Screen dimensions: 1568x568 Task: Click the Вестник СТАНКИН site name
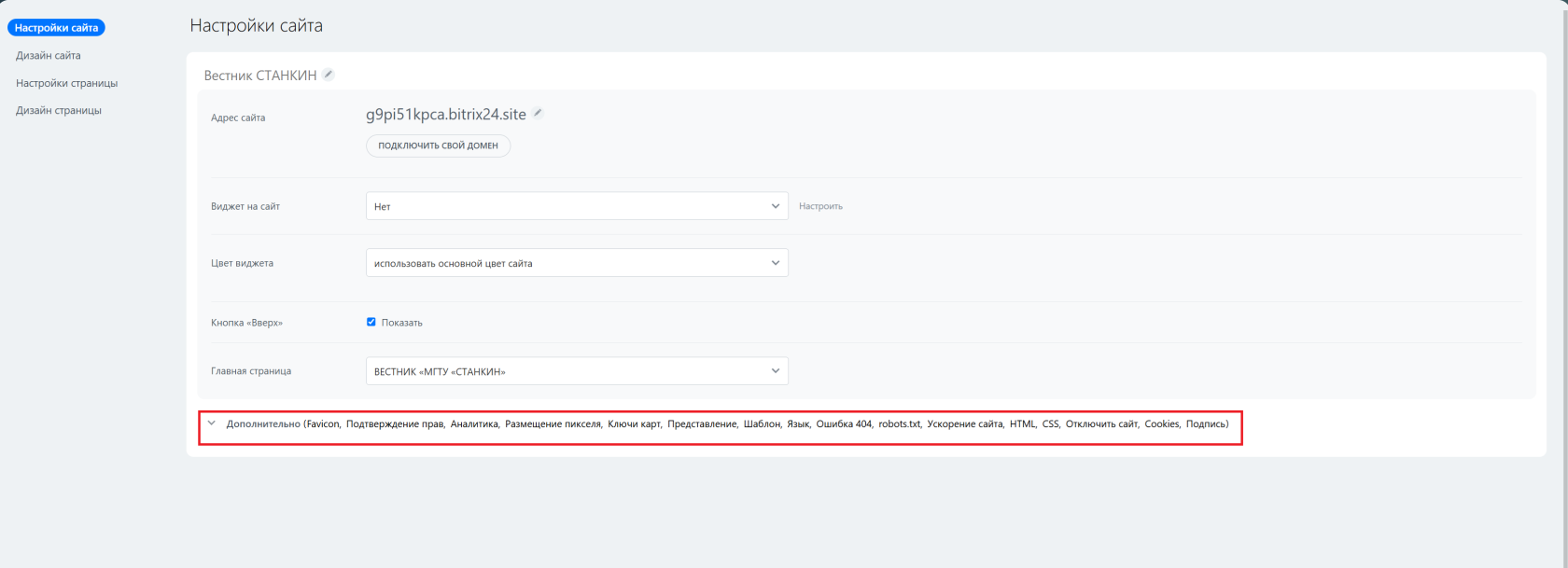pos(260,76)
